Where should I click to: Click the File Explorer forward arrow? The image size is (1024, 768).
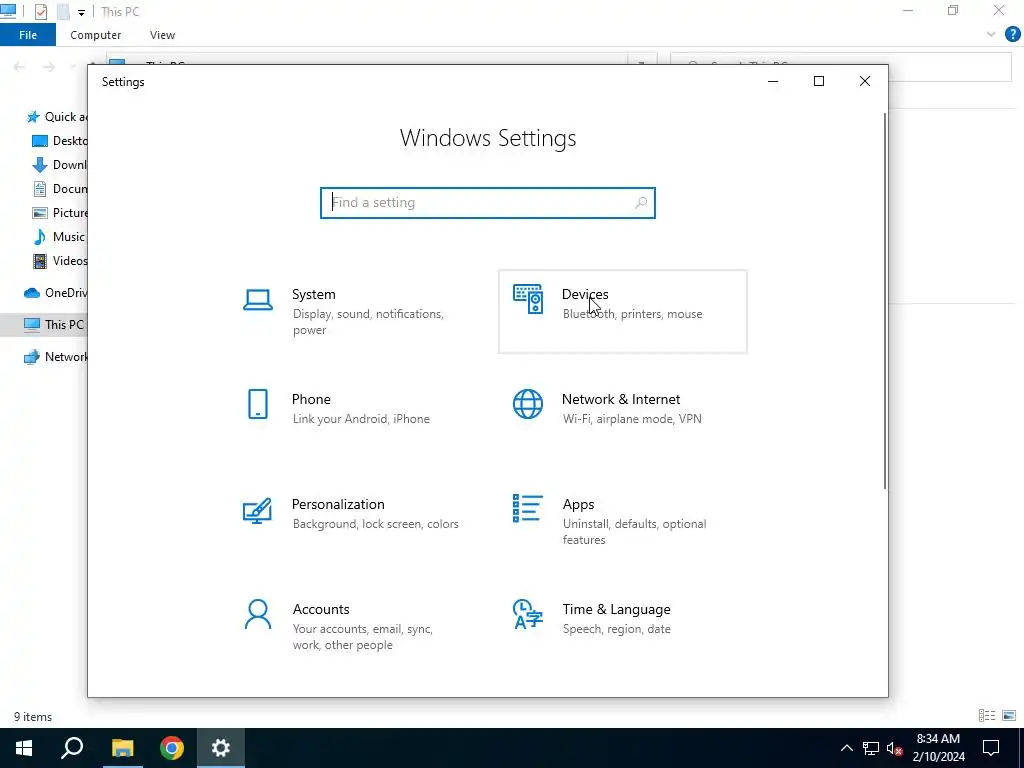[49, 67]
